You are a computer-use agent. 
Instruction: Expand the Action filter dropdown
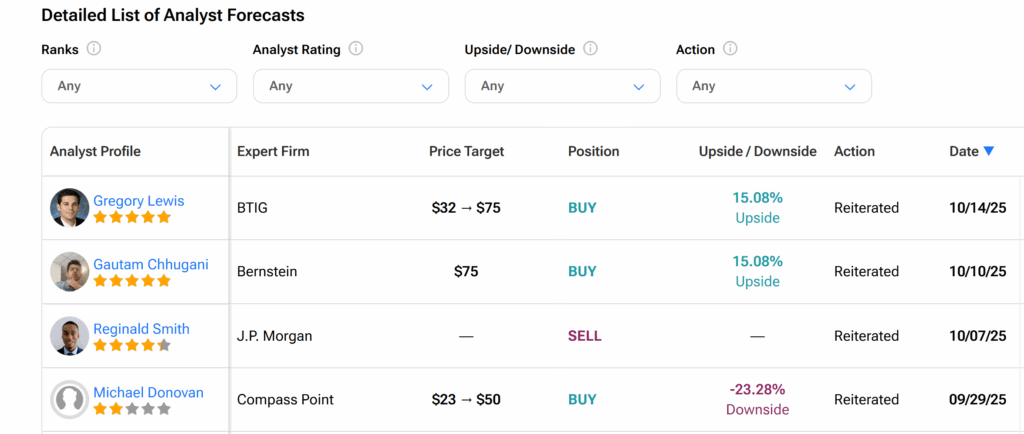pos(774,86)
